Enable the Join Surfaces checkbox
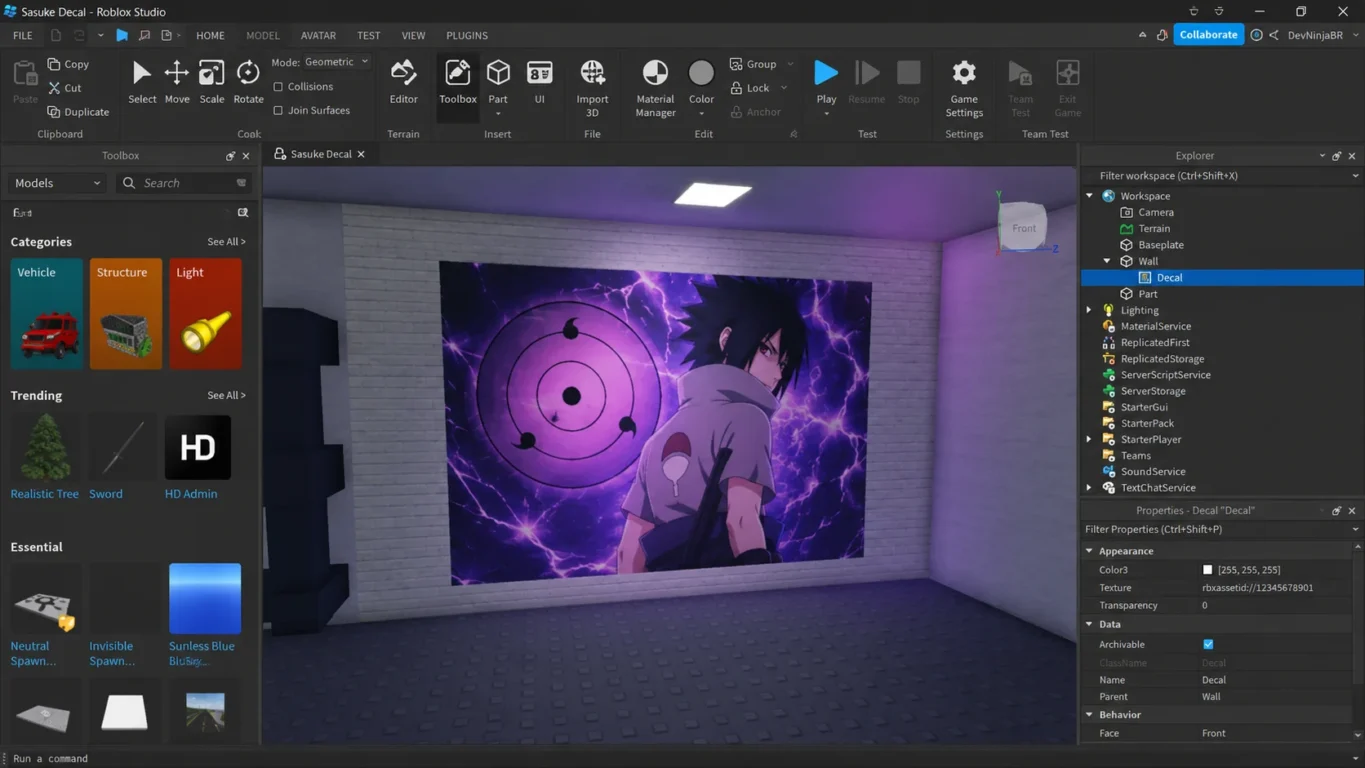The width and height of the screenshot is (1365, 768). (x=278, y=111)
